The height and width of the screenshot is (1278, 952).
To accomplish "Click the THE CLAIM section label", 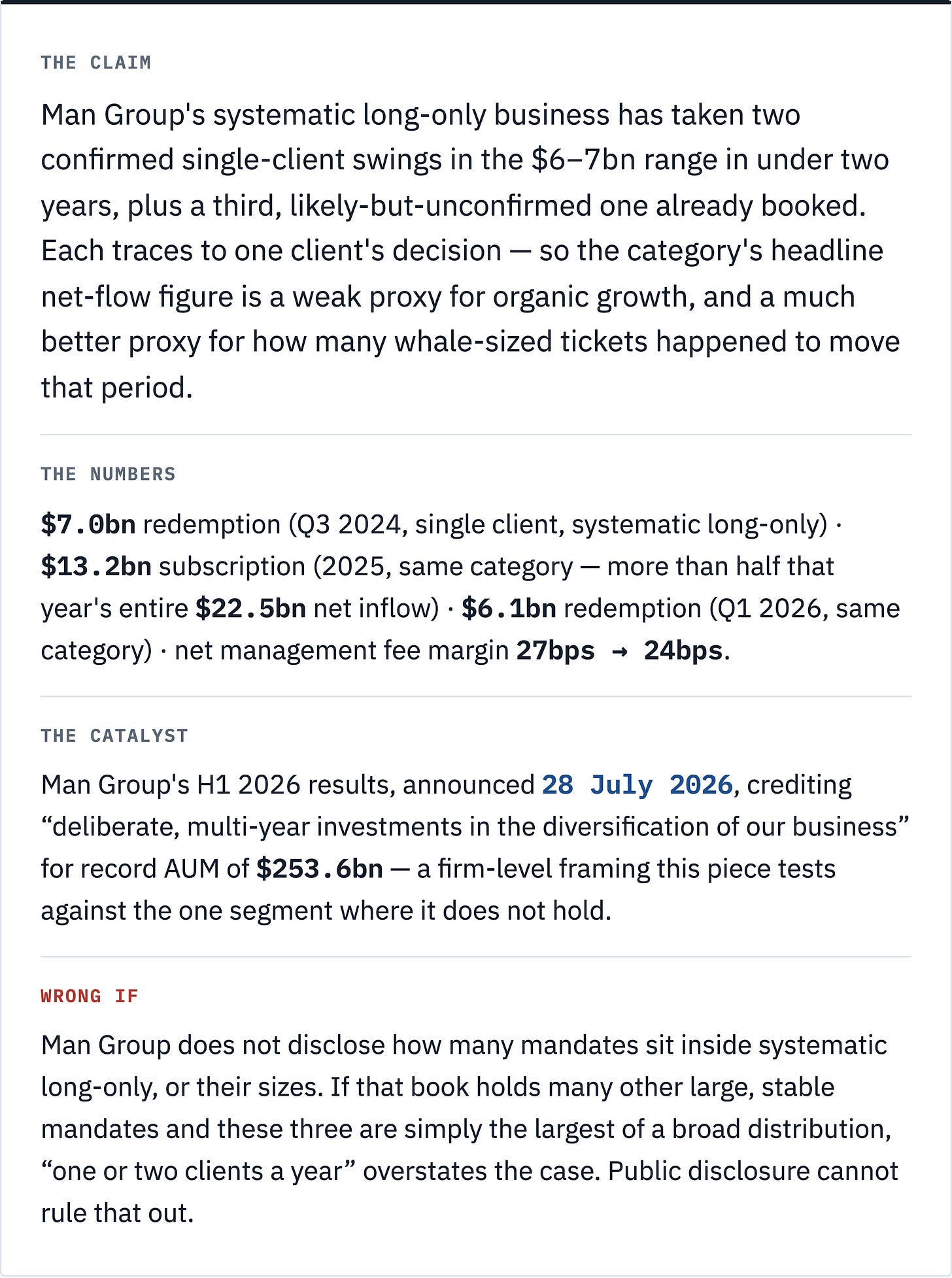I will coord(96,63).
